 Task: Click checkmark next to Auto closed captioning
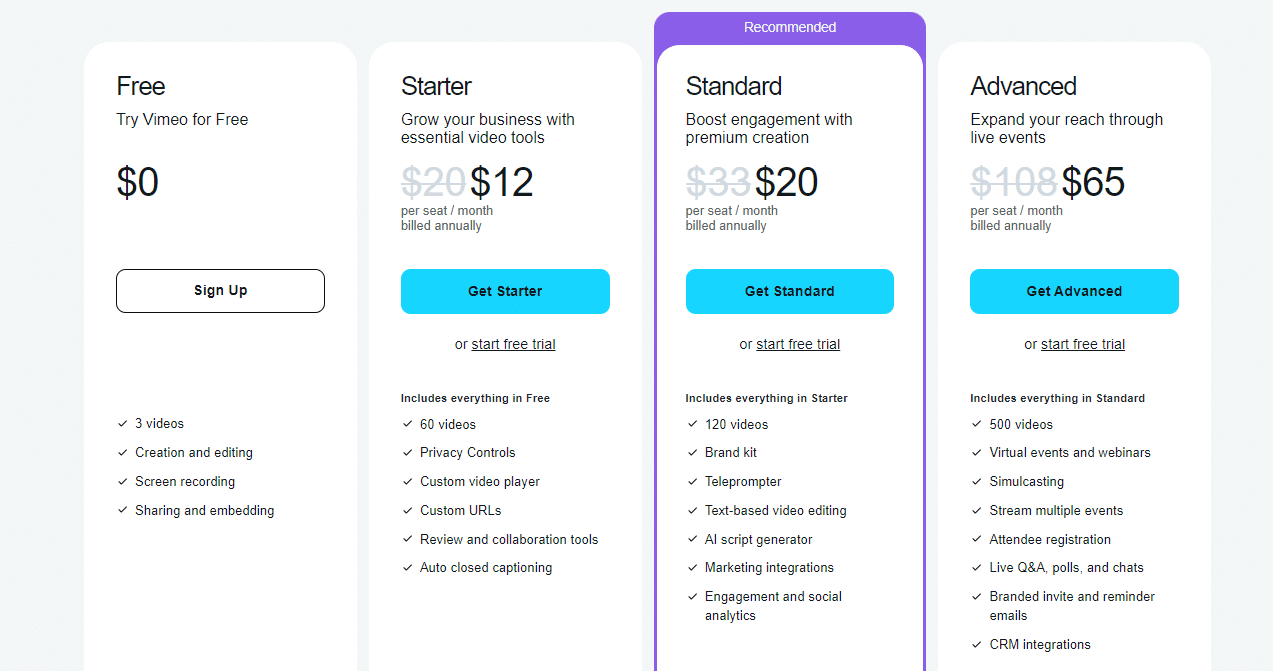tap(408, 567)
